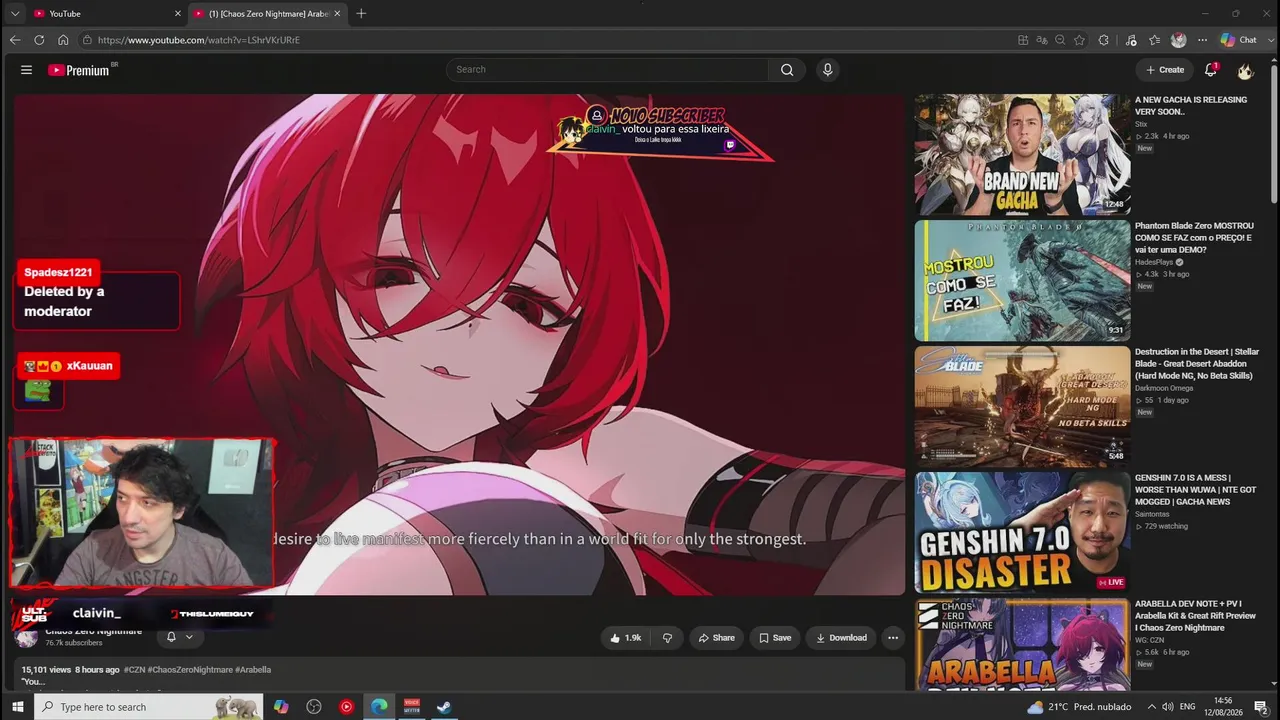
Task: Click on the video player frame
Action: (460, 345)
